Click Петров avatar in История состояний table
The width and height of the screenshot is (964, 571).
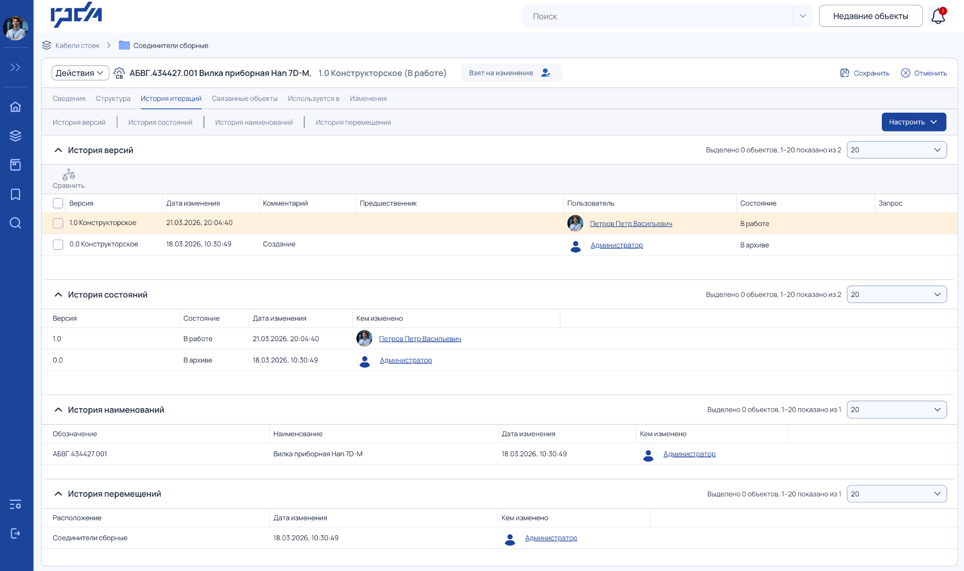(364, 338)
